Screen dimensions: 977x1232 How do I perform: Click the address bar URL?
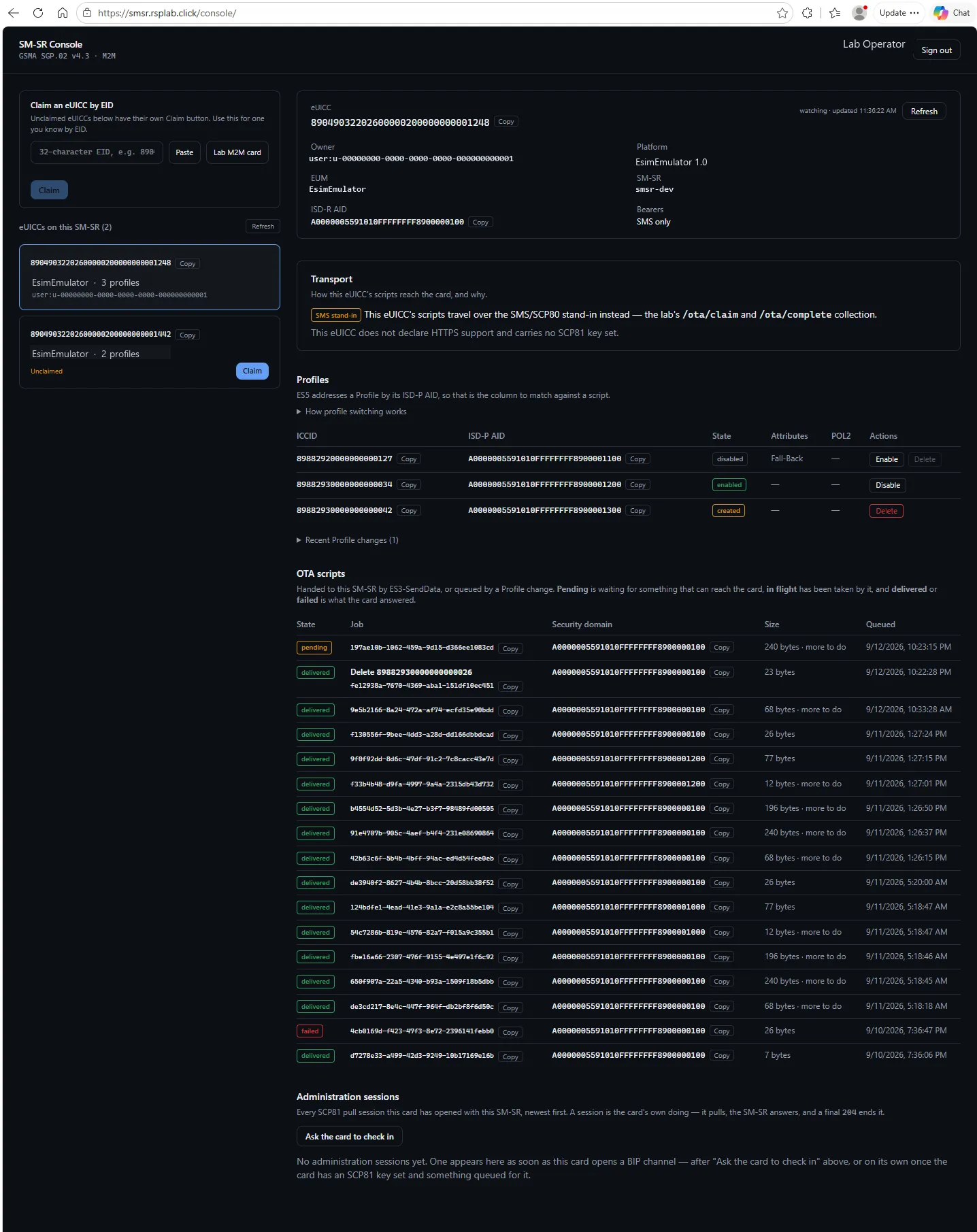167,13
